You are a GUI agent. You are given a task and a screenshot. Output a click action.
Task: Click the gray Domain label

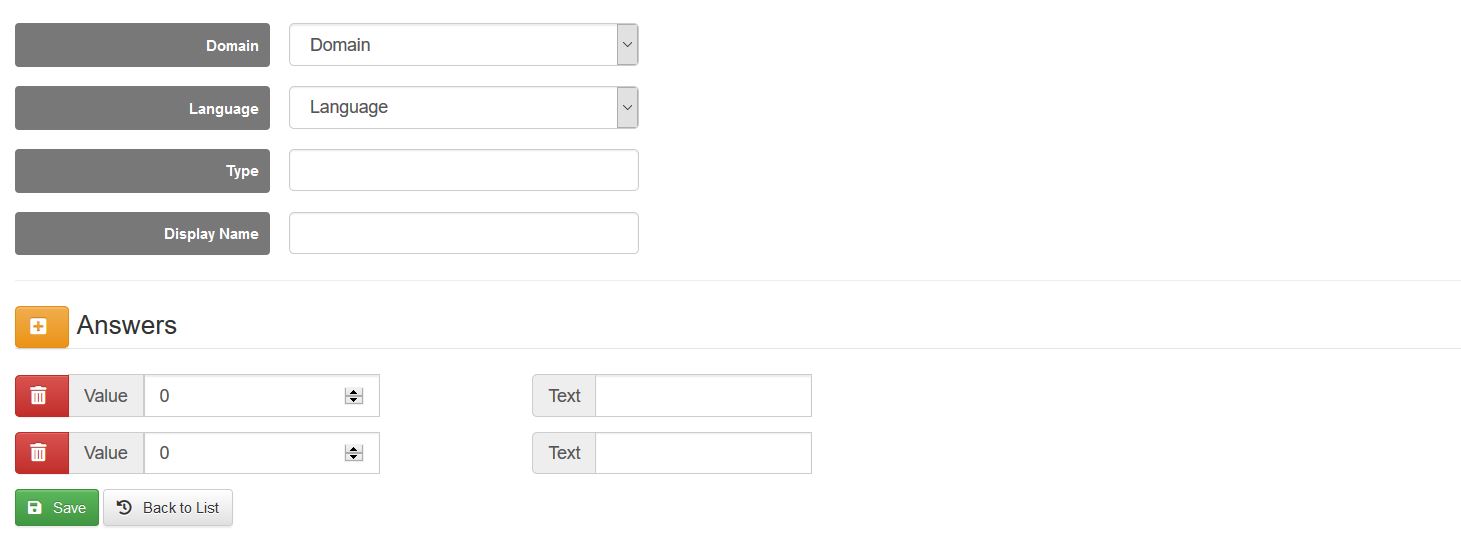pos(142,45)
